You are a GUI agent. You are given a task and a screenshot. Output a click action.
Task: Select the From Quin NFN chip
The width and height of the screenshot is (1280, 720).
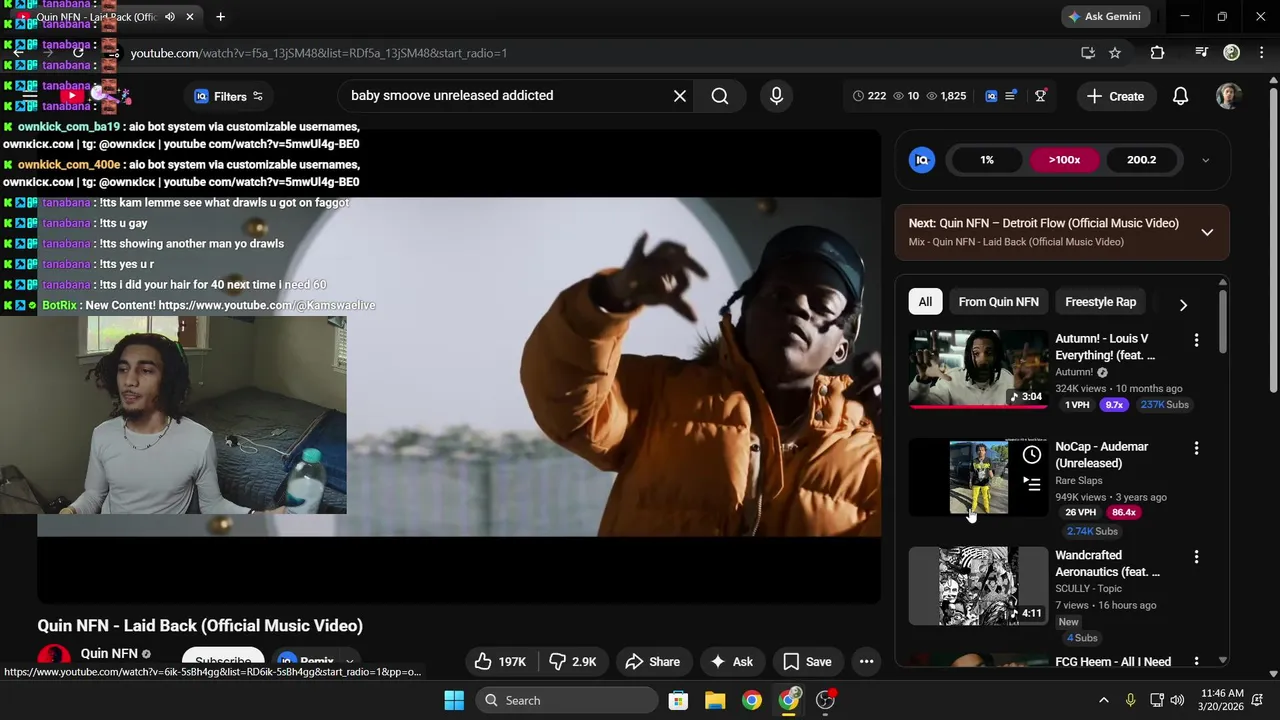[998, 302]
